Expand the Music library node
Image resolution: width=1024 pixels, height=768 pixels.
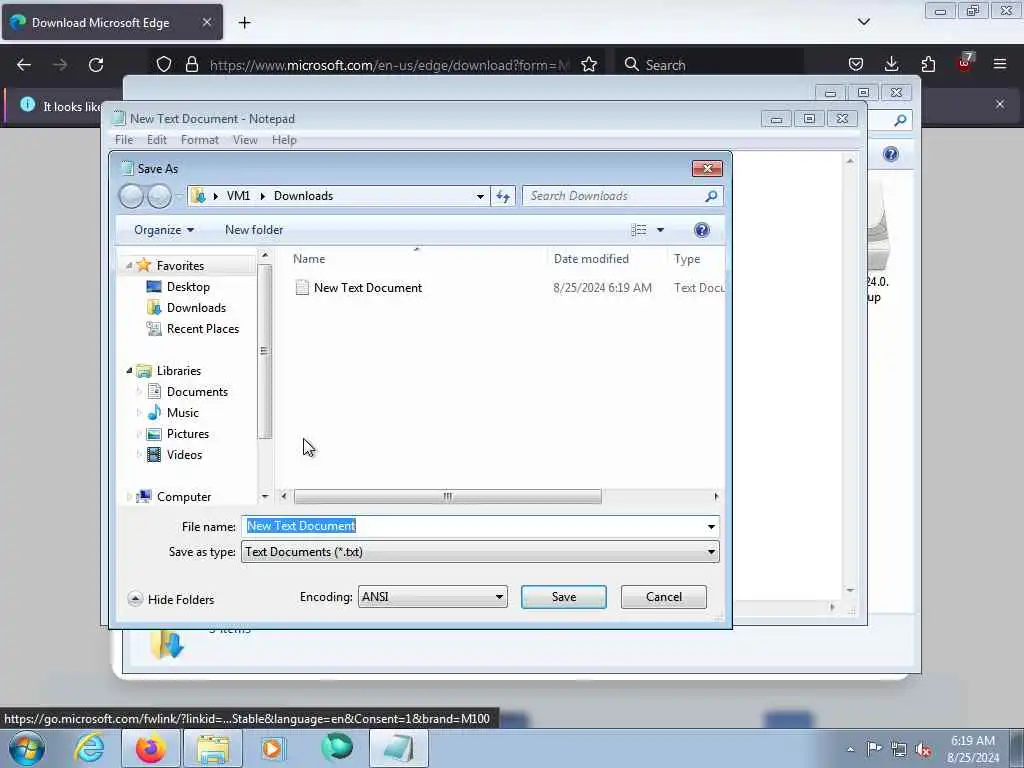[x=138, y=413]
